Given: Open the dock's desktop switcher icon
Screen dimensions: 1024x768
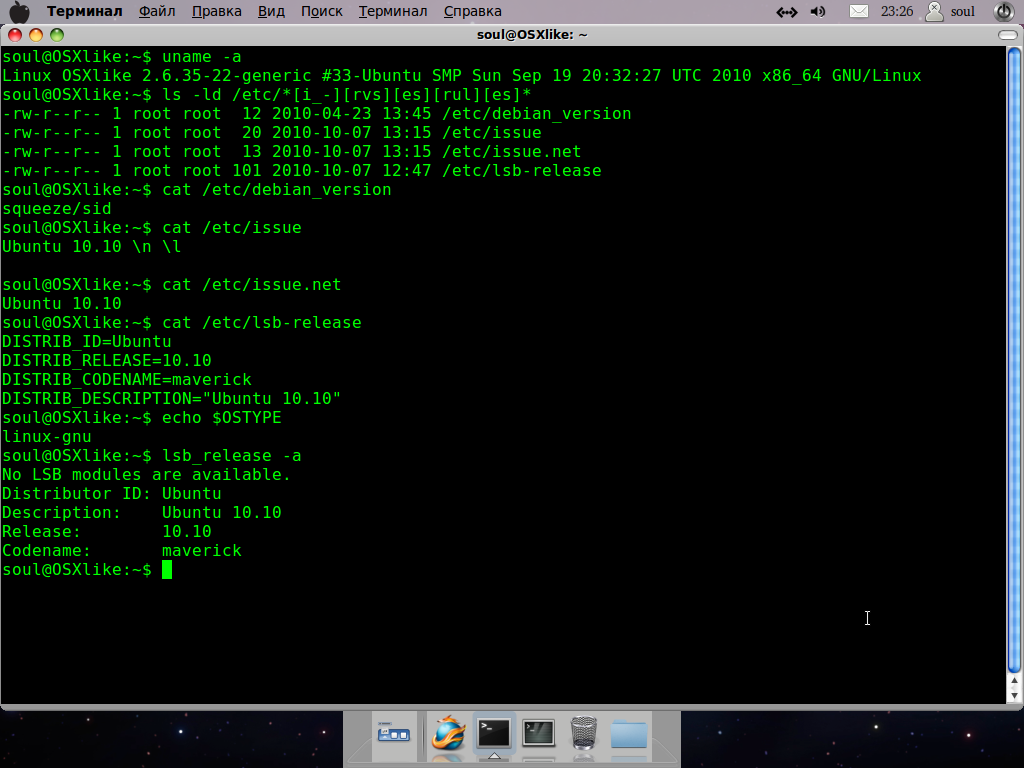Looking at the screenshot, I should [x=393, y=733].
